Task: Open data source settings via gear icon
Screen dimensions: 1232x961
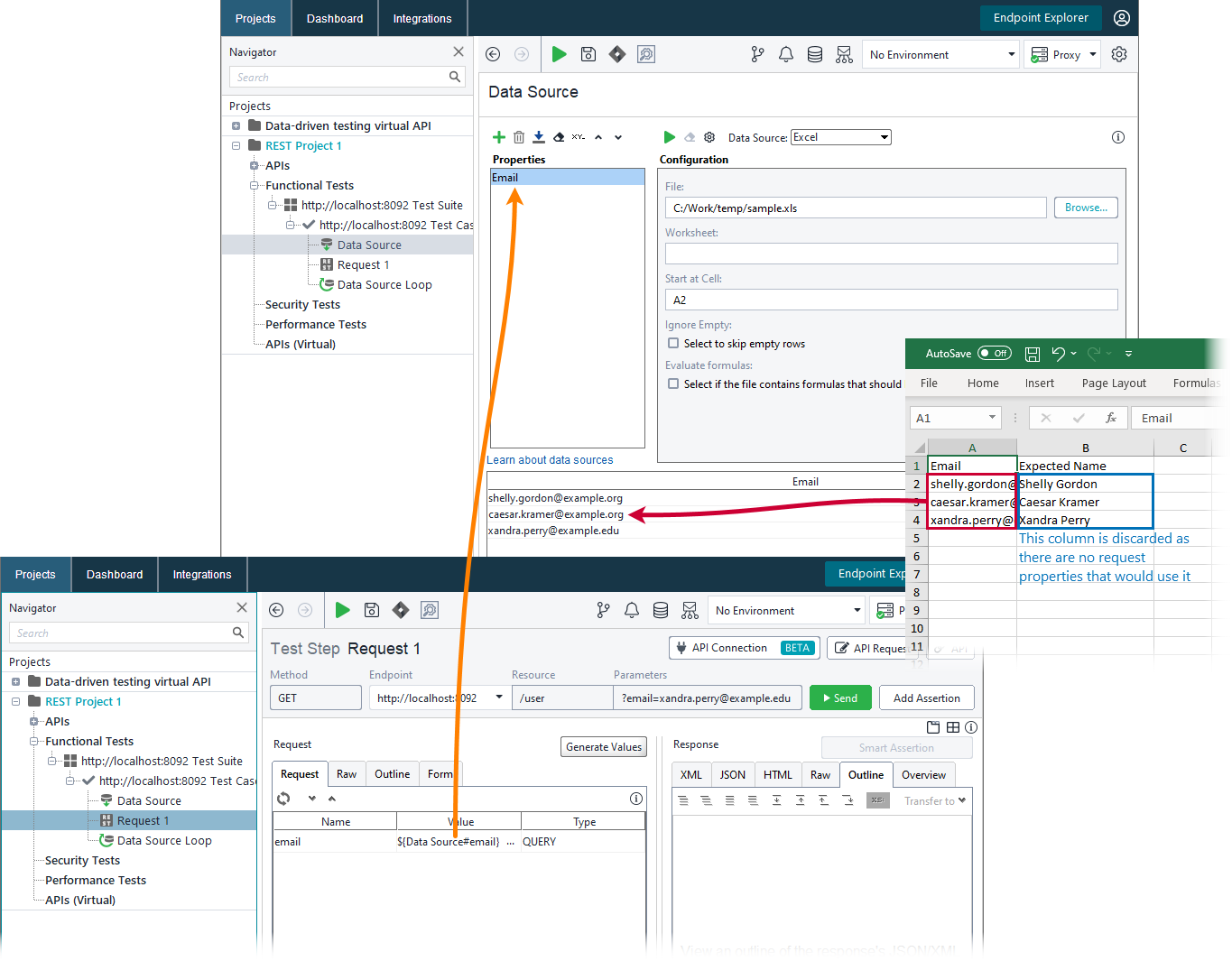Action: point(709,137)
